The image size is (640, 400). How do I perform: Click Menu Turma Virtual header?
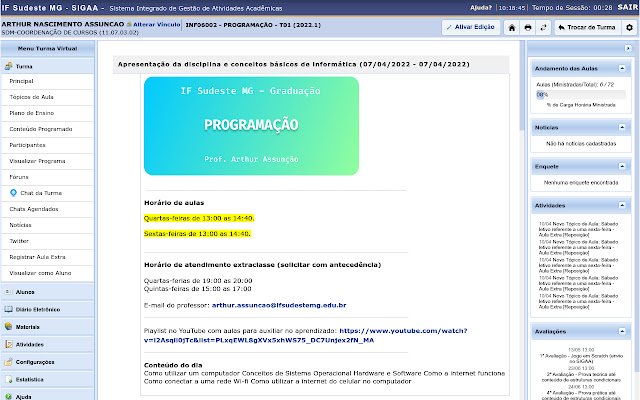(48, 49)
